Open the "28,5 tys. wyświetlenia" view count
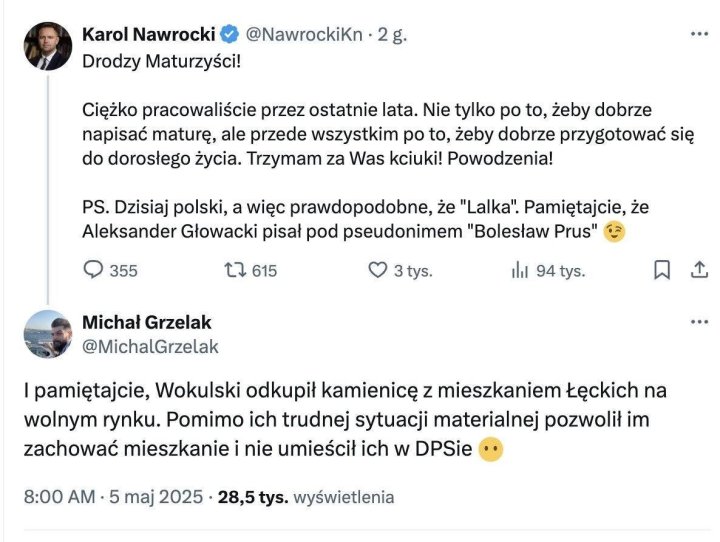This screenshot has height=542, width=720. click(x=306, y=497)
